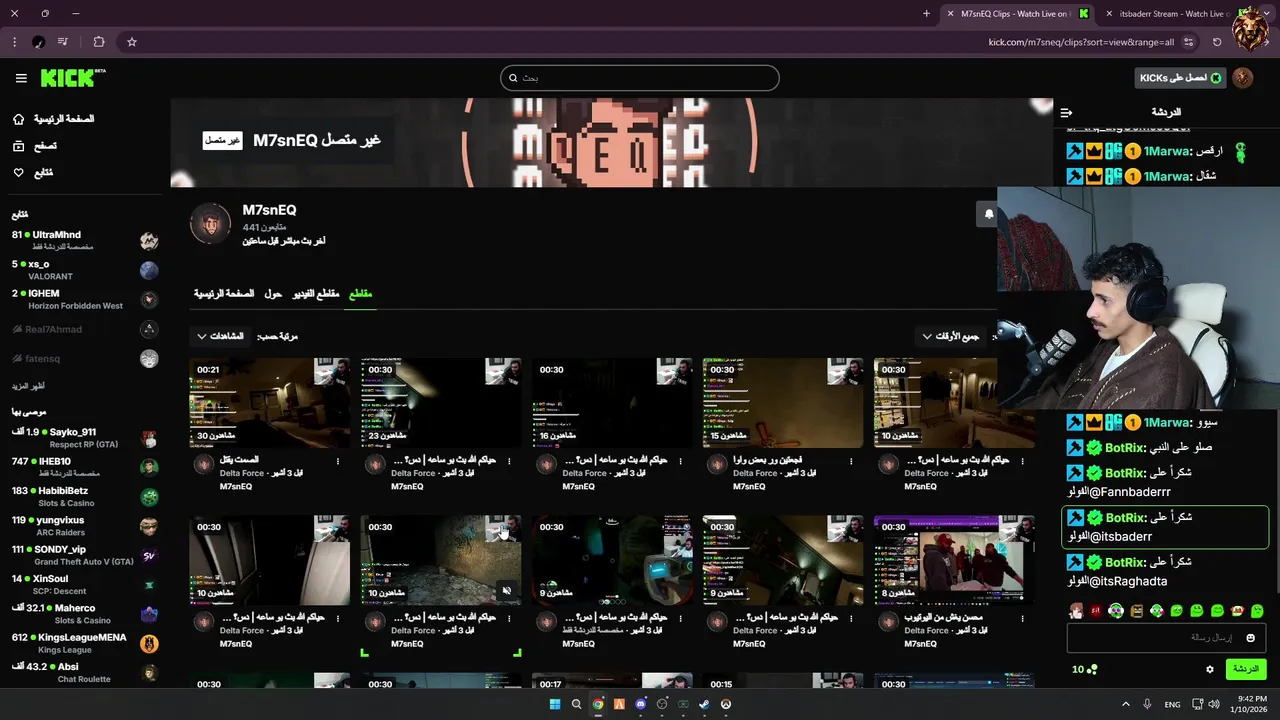Viewport: 1280px width, 720px height.
Task: Click the muted speaker icon on clip
Action: (507, 591)
